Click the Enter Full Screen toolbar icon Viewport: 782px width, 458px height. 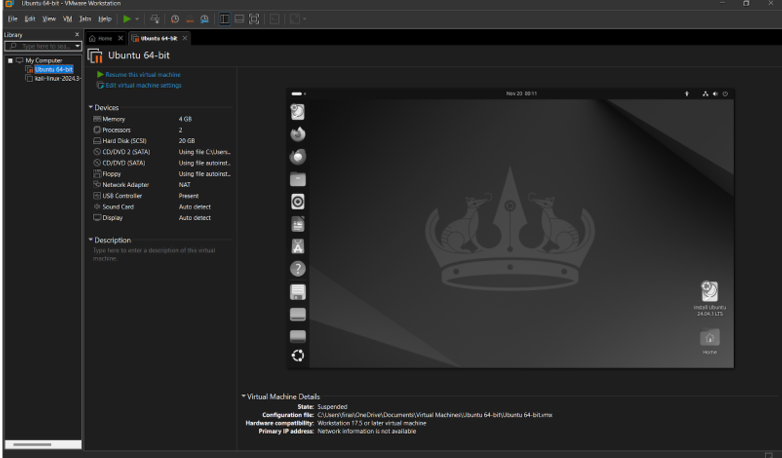click(x=254, y=19)
